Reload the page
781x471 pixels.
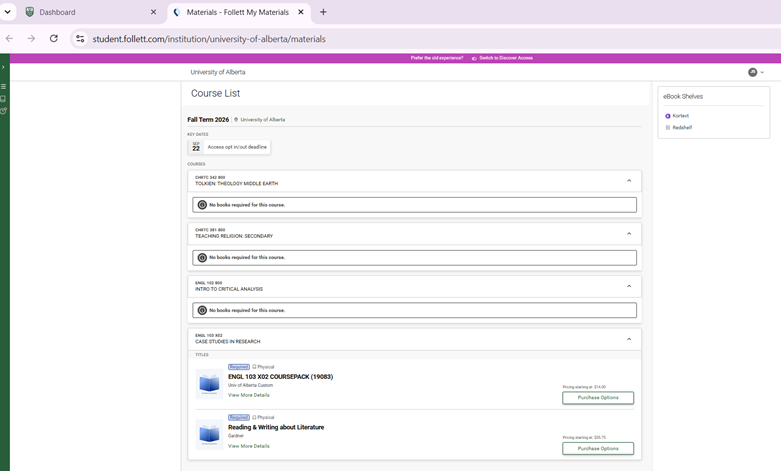[54, 39]
